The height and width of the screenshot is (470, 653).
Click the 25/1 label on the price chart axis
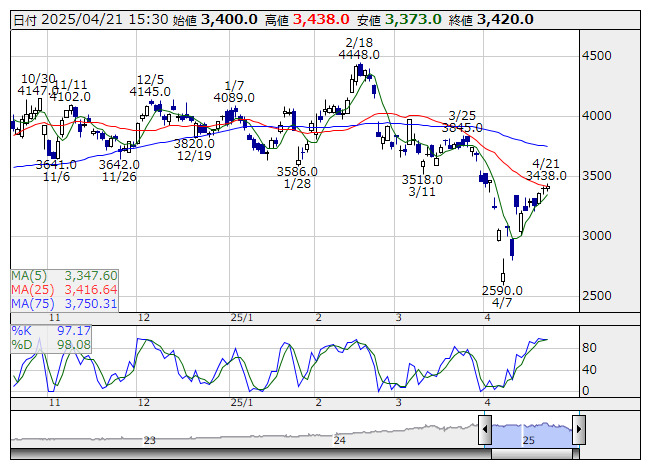pos(242,318)
